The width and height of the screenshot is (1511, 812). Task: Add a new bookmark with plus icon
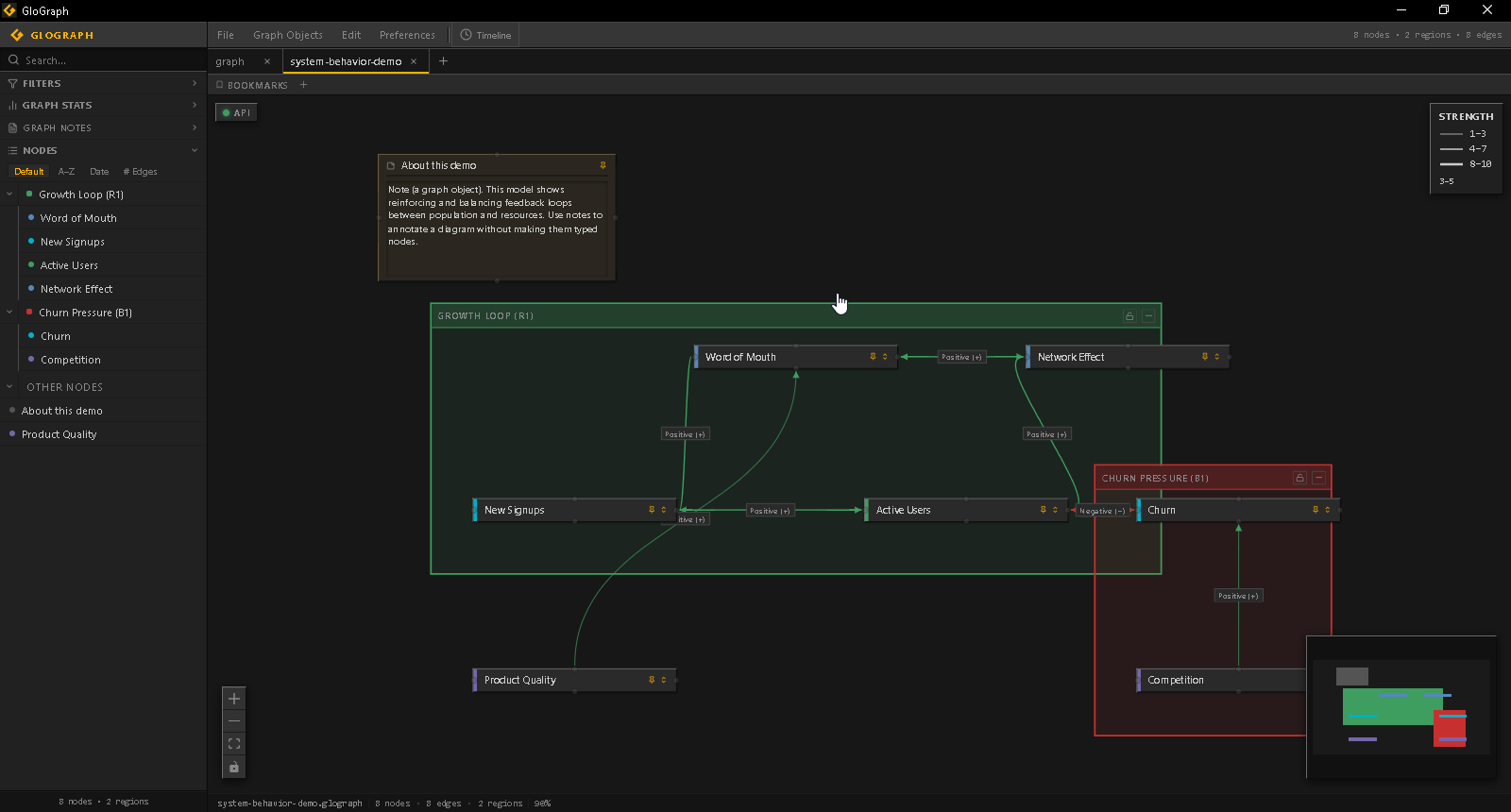pyautogui.click(x=303, y=85)
